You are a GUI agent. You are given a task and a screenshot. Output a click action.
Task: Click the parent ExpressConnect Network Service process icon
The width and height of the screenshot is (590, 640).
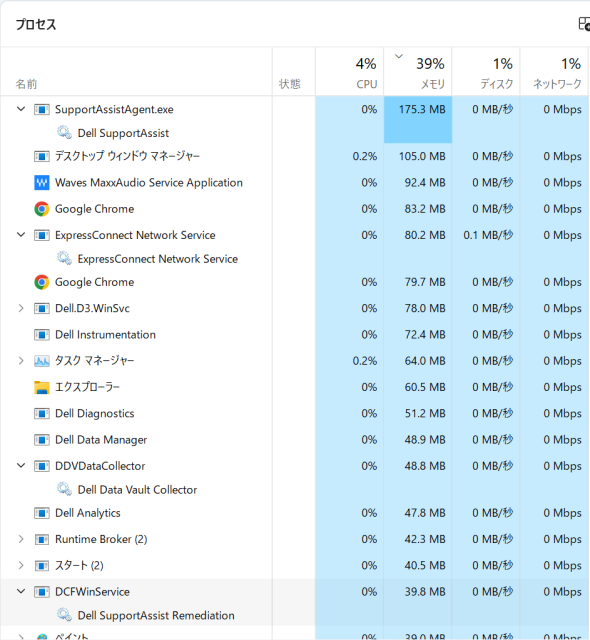[42, 235]
